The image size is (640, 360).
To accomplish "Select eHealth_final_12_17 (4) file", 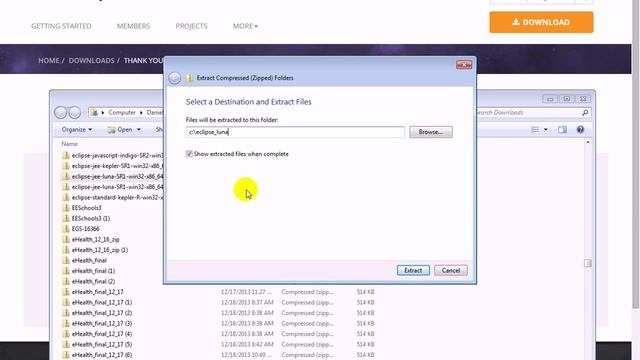I will [x=102, y=334].
